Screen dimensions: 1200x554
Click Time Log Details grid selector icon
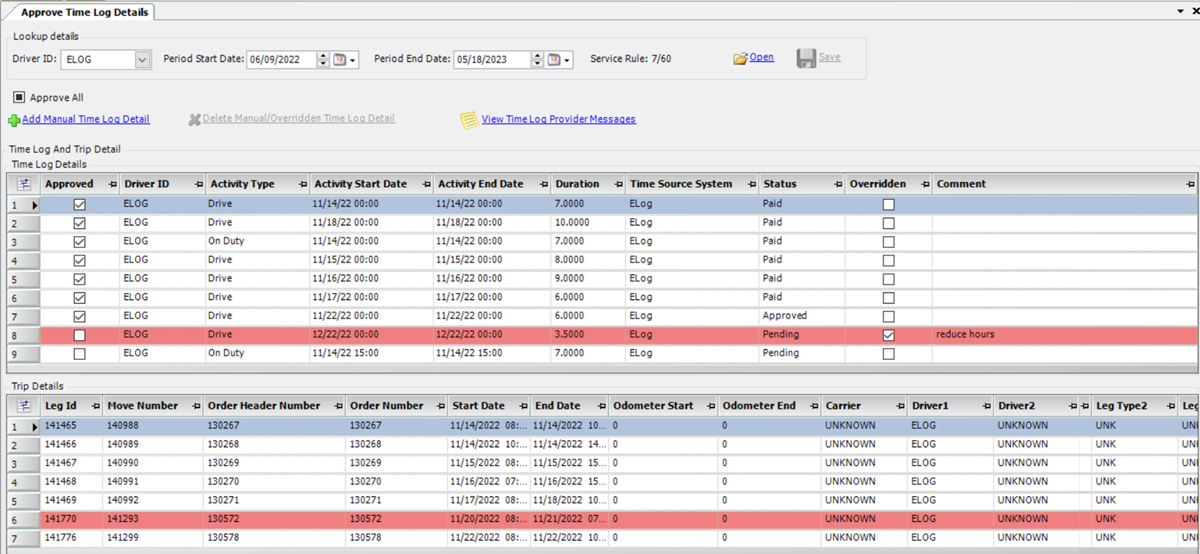click(23, 184)
